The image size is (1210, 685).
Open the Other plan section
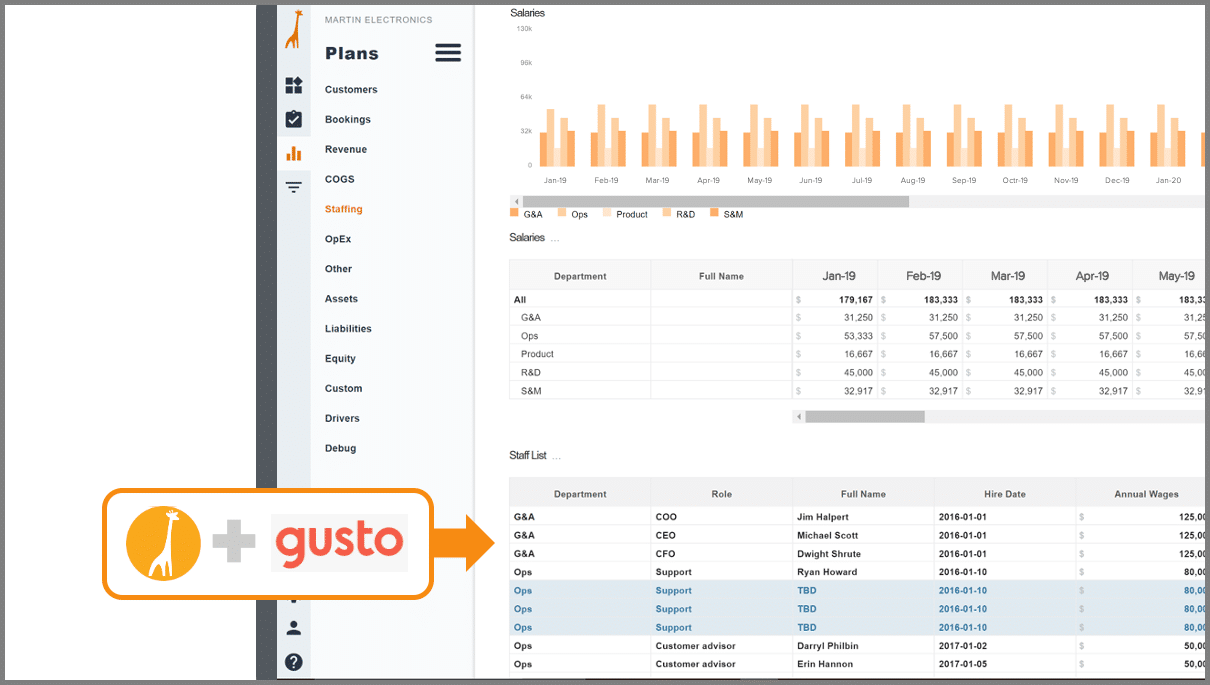pos(339,269)
